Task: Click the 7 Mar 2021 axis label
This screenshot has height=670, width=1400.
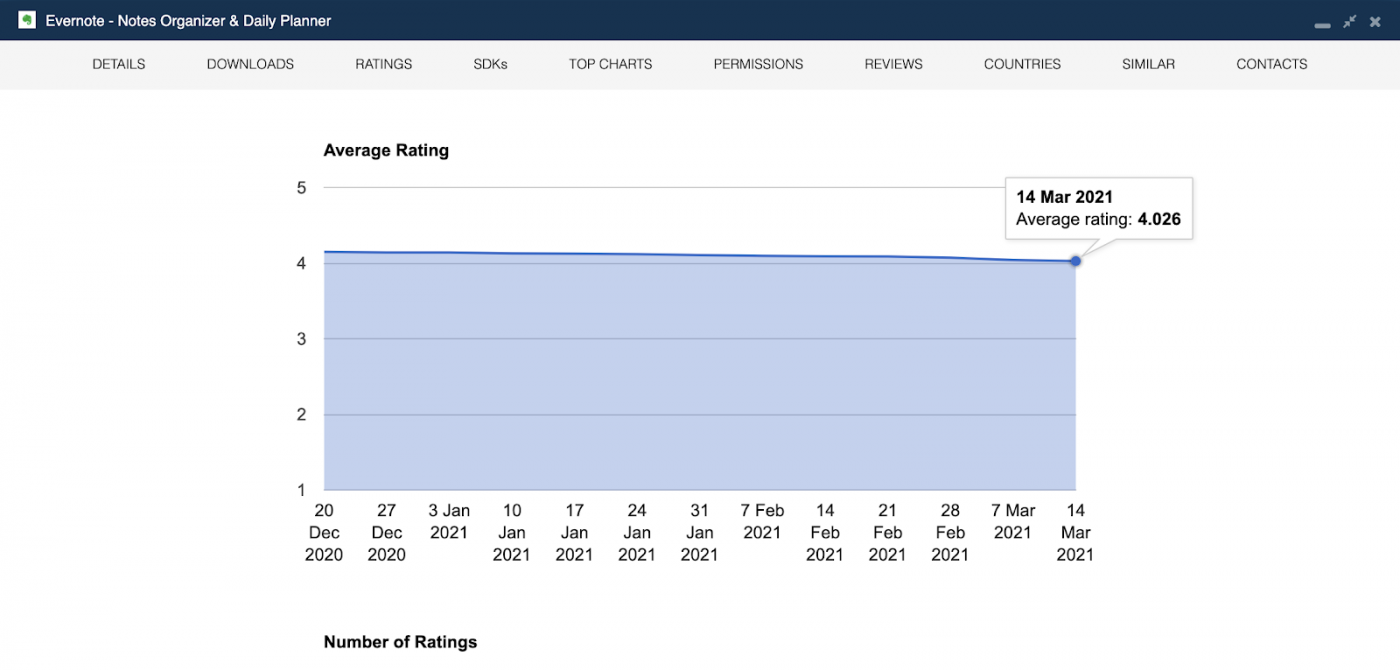Action: (x=1013, y=522)
